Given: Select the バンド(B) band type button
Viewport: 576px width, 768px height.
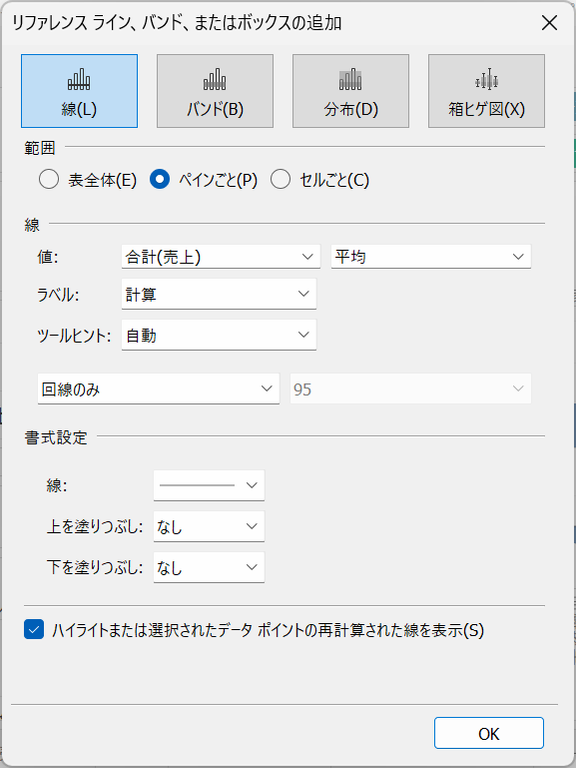Looking at the screenshot, I should point(215,91).
